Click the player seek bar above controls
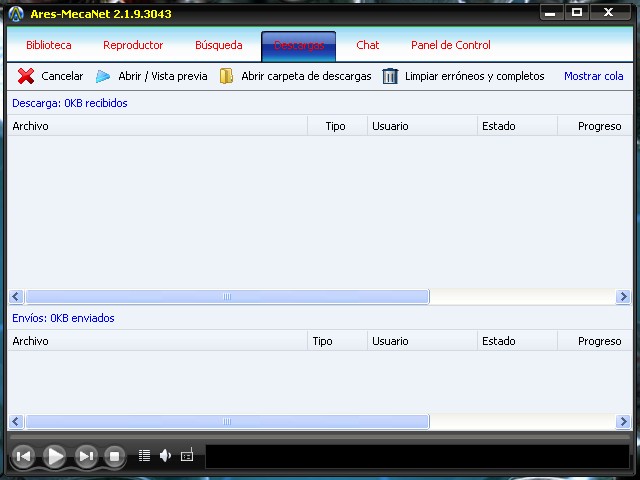The image size is (640, 480). click(320, 437)
